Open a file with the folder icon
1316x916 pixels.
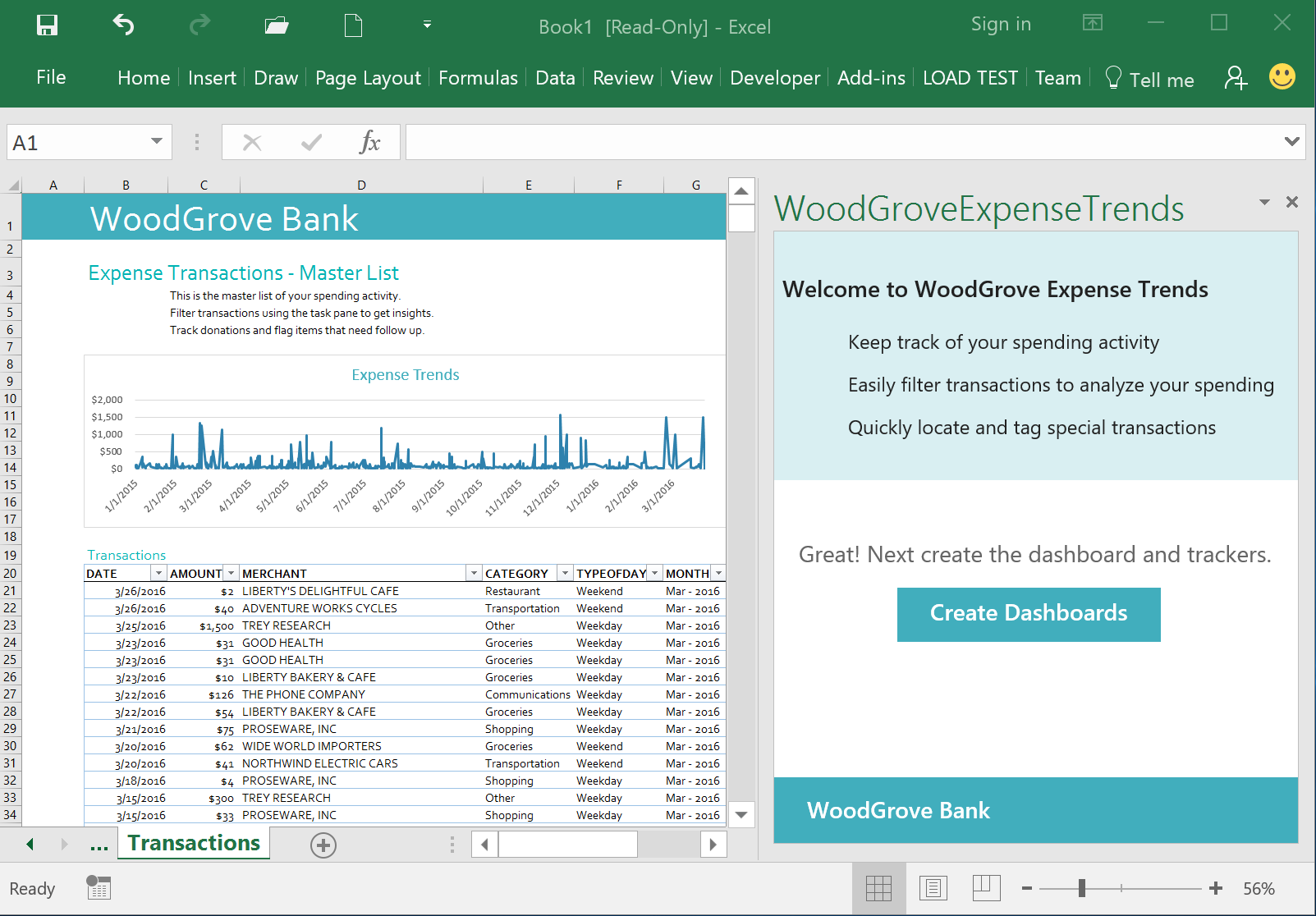tap(277, 25)
